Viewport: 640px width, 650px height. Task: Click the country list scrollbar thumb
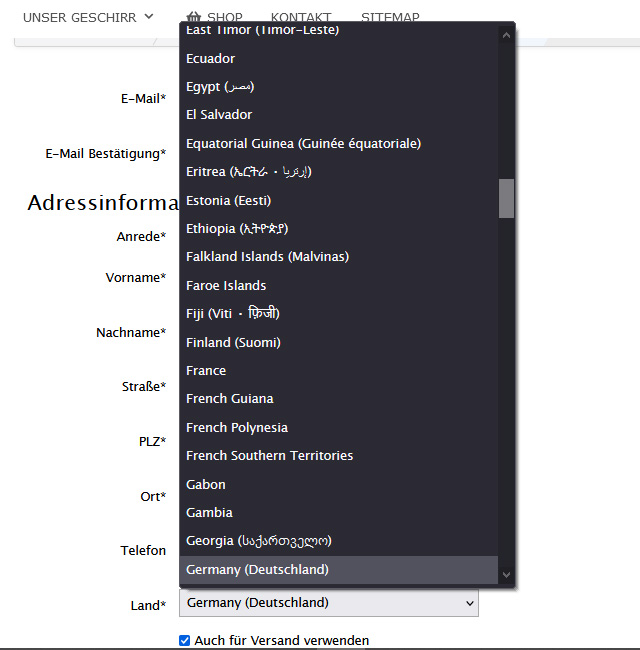click(x=506, y=198)
